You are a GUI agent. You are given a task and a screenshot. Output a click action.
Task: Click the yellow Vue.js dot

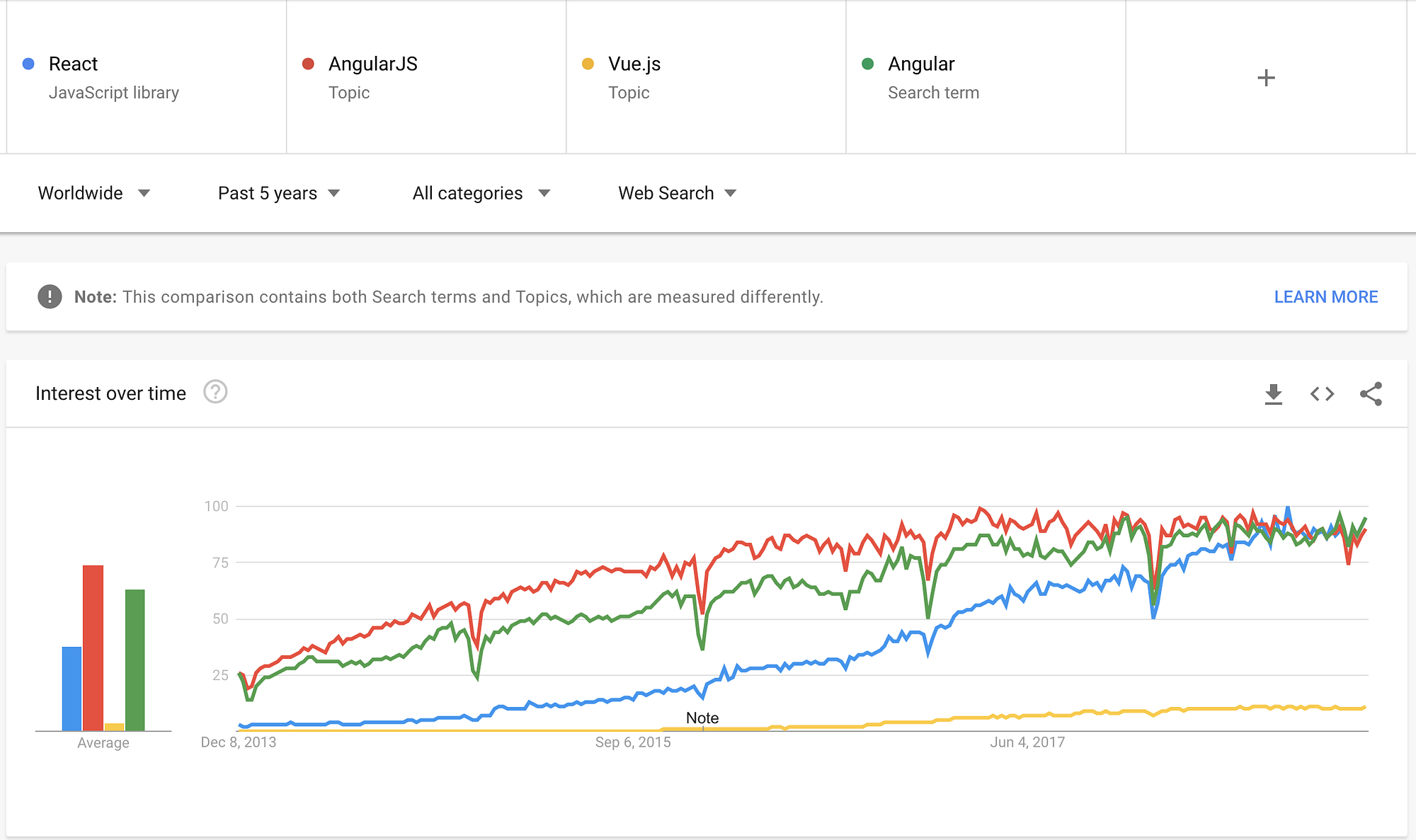(x=588, y=64)
